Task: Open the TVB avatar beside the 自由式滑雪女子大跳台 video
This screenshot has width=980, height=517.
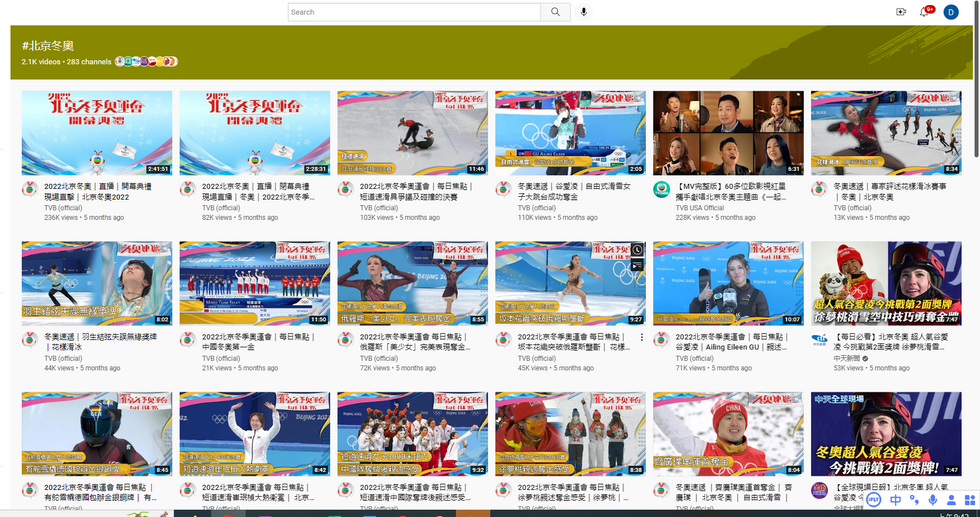Action: pos(503,189)
